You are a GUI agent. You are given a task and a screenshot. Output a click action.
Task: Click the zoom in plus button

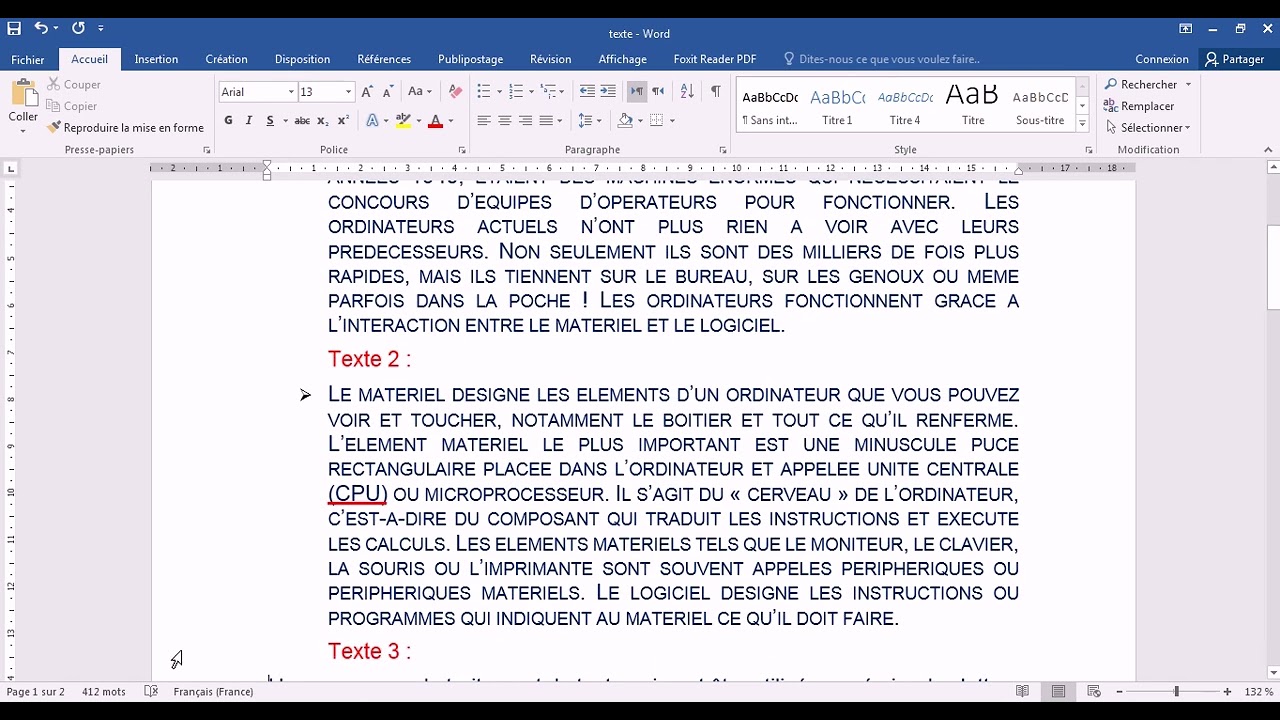click(x=1227, y=692)
